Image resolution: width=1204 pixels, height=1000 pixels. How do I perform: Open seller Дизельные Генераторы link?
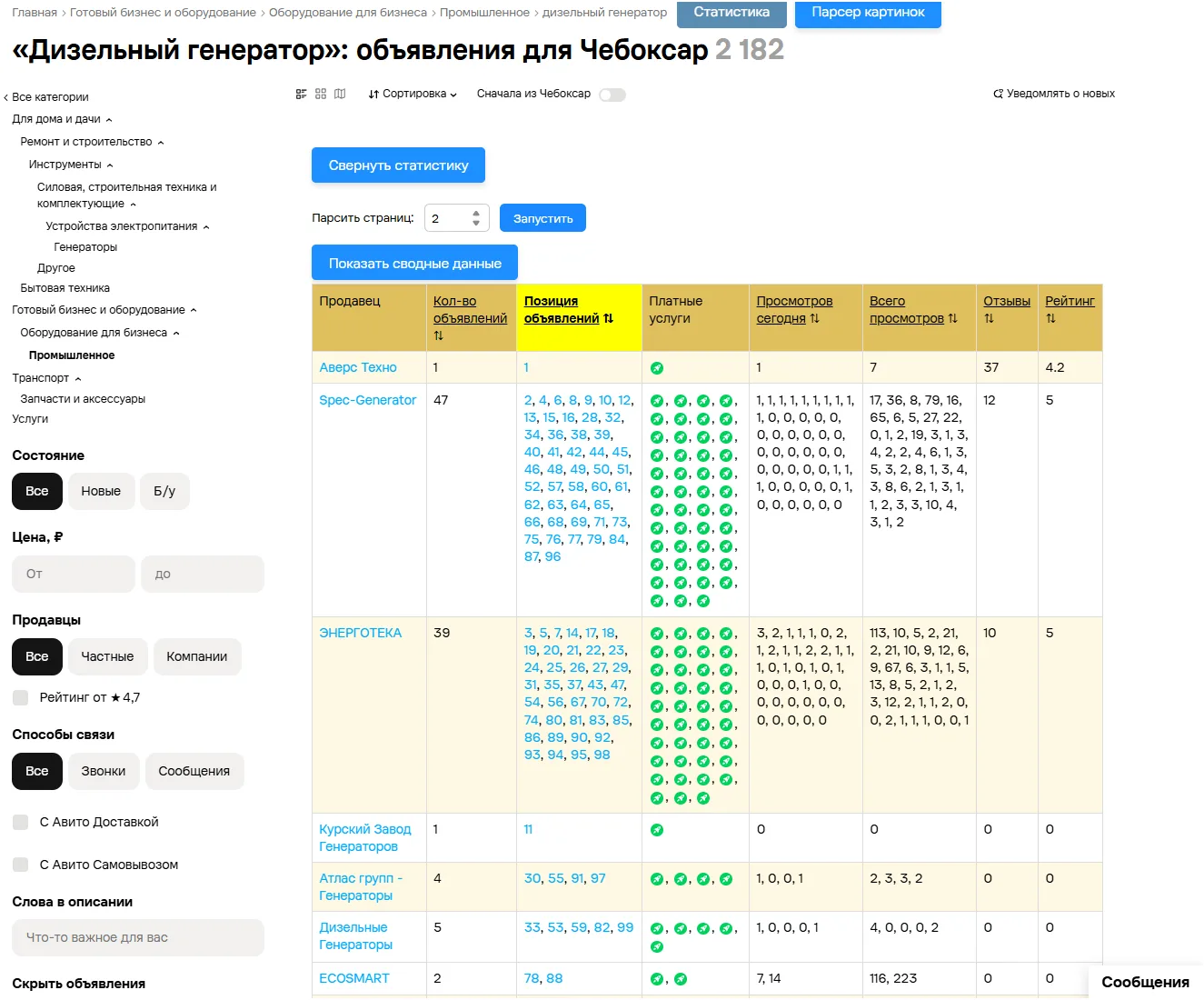pos(355,936)
